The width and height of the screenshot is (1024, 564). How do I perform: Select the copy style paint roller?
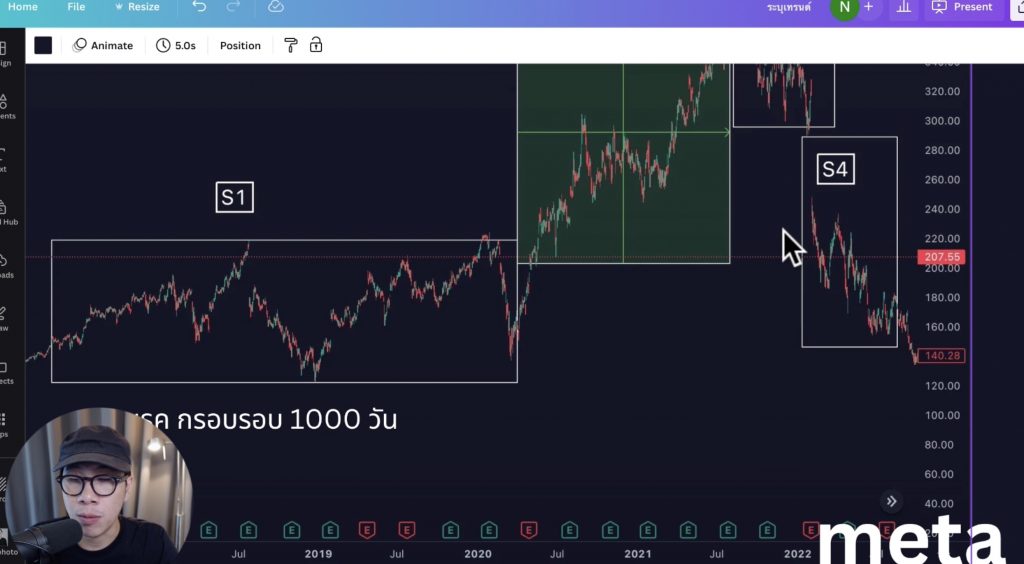(x=291, y=45)
